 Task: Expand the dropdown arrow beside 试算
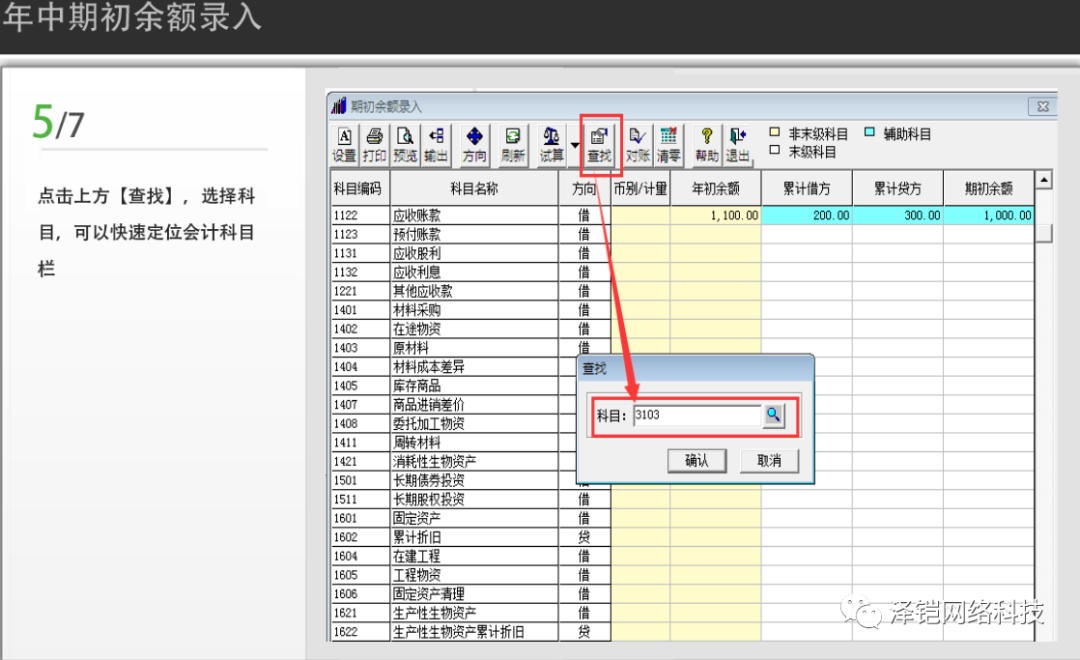pos(575,145)
